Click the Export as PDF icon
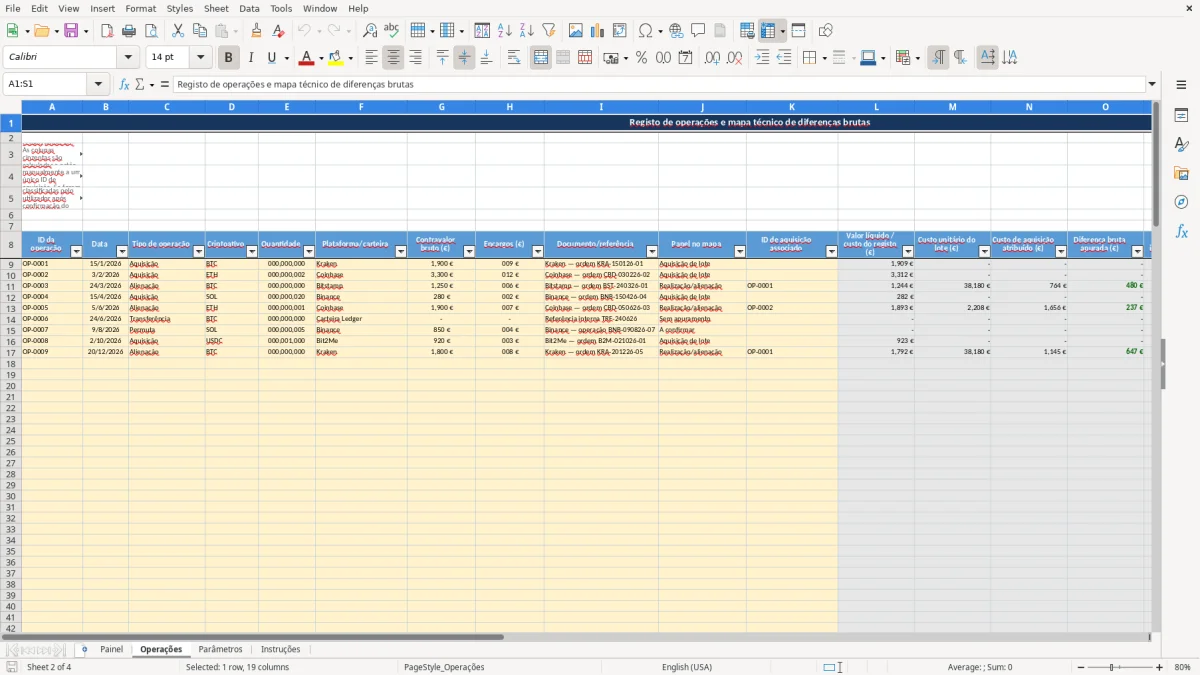Image resolution: width=1200 pixels, height=675 pixels. 107,31
